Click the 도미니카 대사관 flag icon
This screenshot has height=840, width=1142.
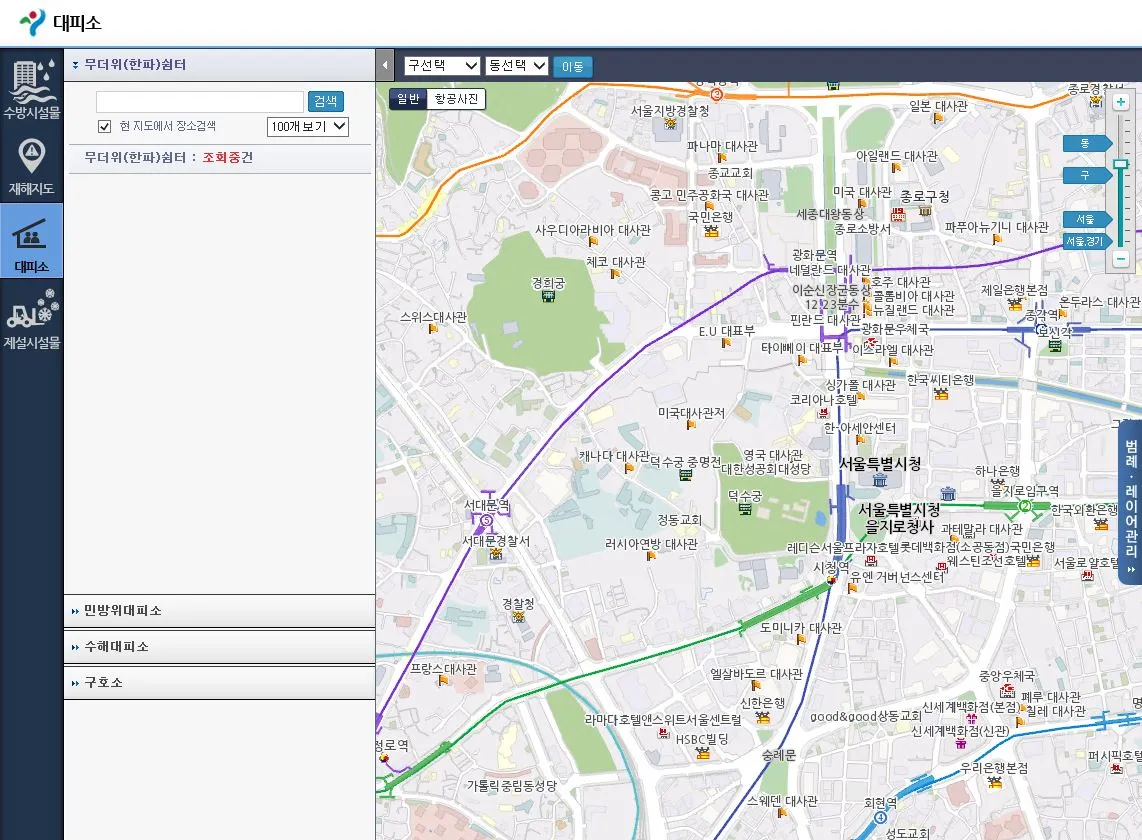click(801, 640)
